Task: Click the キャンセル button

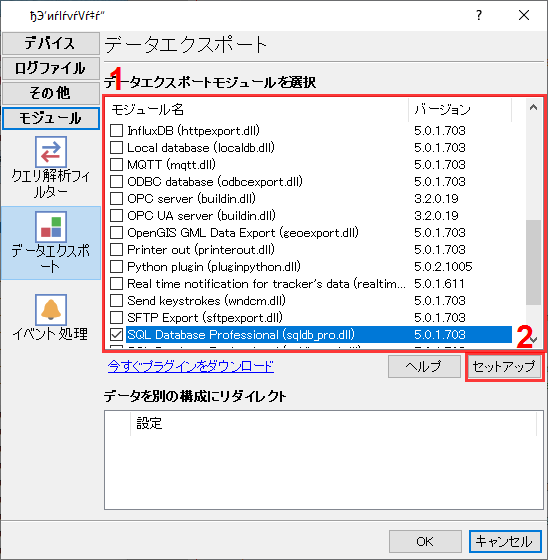Action: pyautogui.click(x=505, y=541)
